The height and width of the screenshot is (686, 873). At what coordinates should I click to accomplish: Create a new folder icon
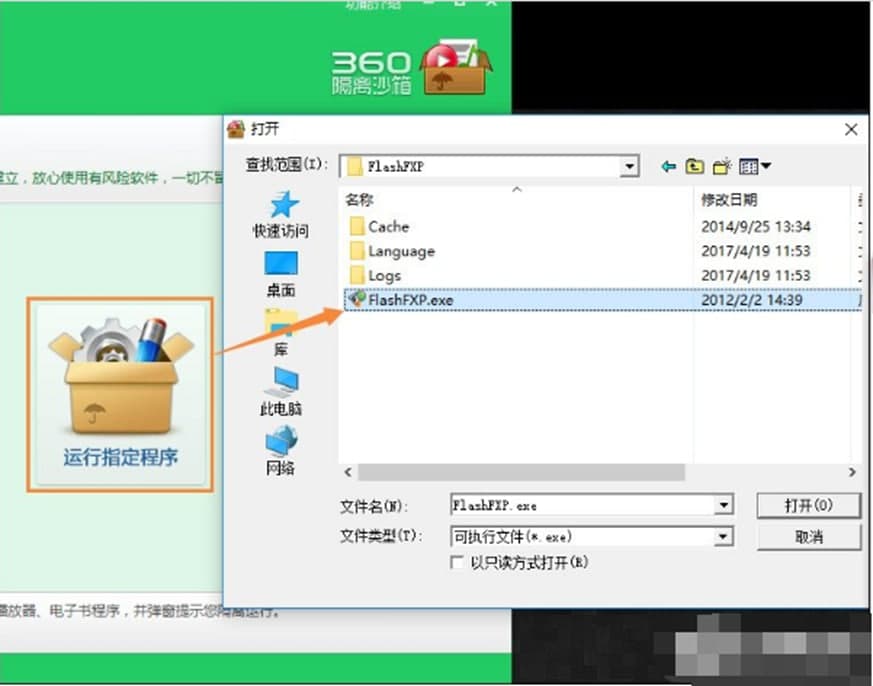[x=722, y=166]
